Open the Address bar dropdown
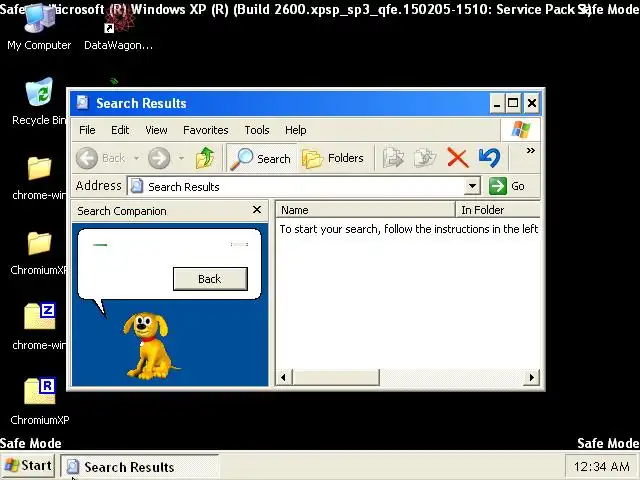The width and height of the screenshot is (640, 480). click(x=472, y=186)
